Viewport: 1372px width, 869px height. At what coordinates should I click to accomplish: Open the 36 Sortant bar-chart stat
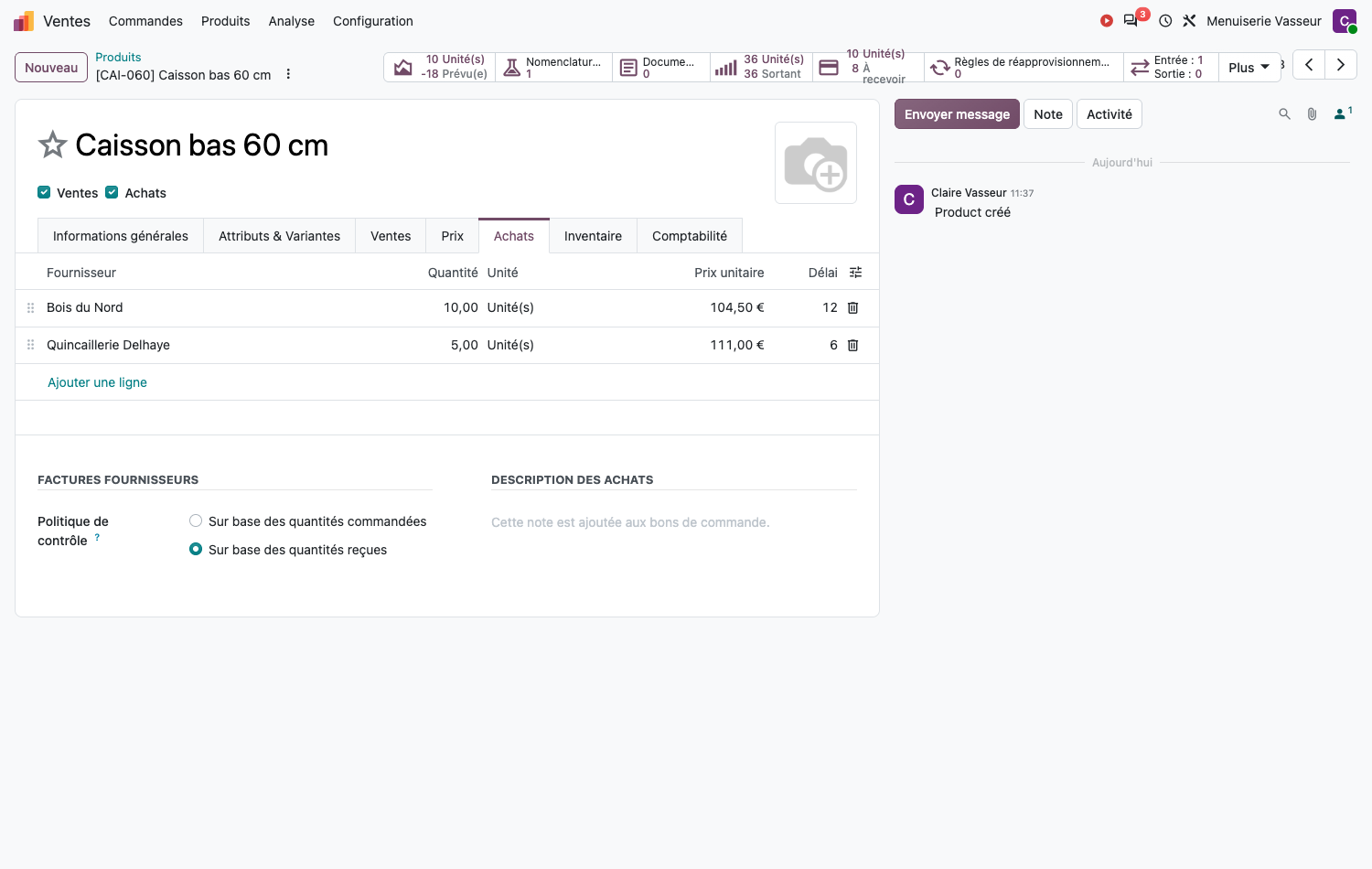pyautogui.click(x=761, y=67)
